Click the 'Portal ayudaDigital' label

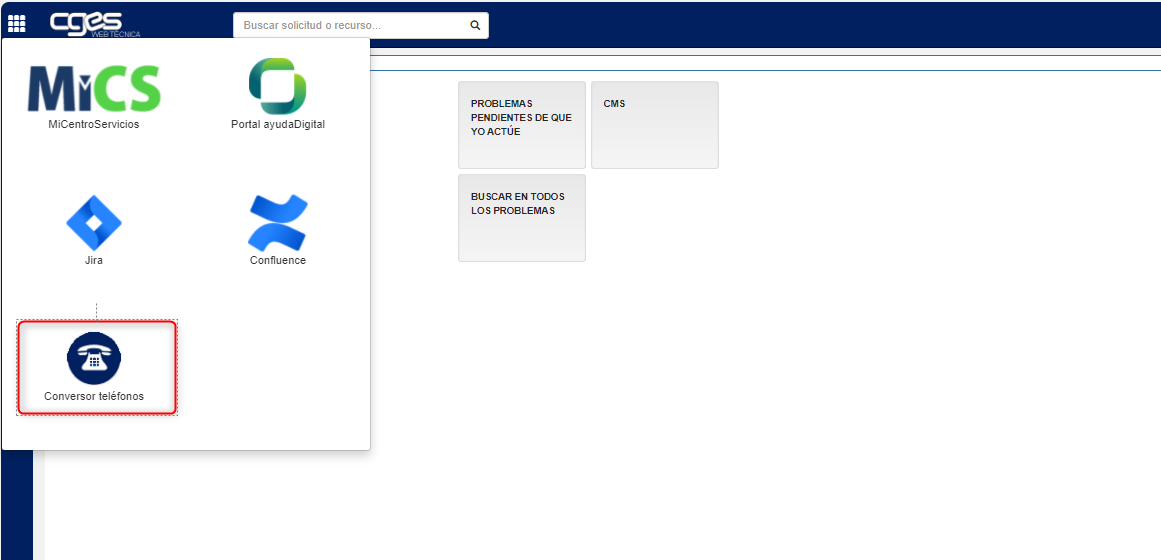click(x=278, y=124)
